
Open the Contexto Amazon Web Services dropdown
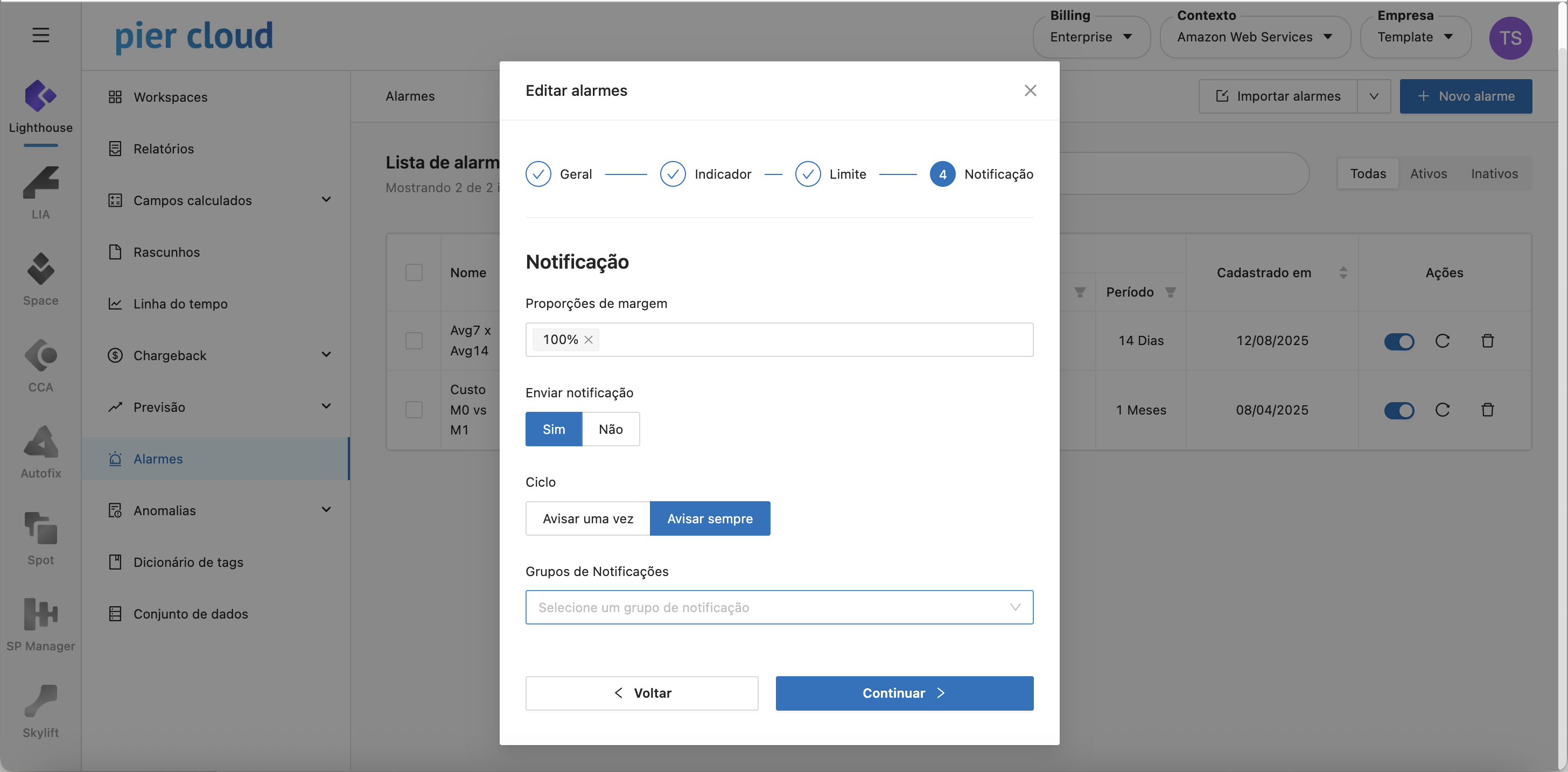[1255, 37]
